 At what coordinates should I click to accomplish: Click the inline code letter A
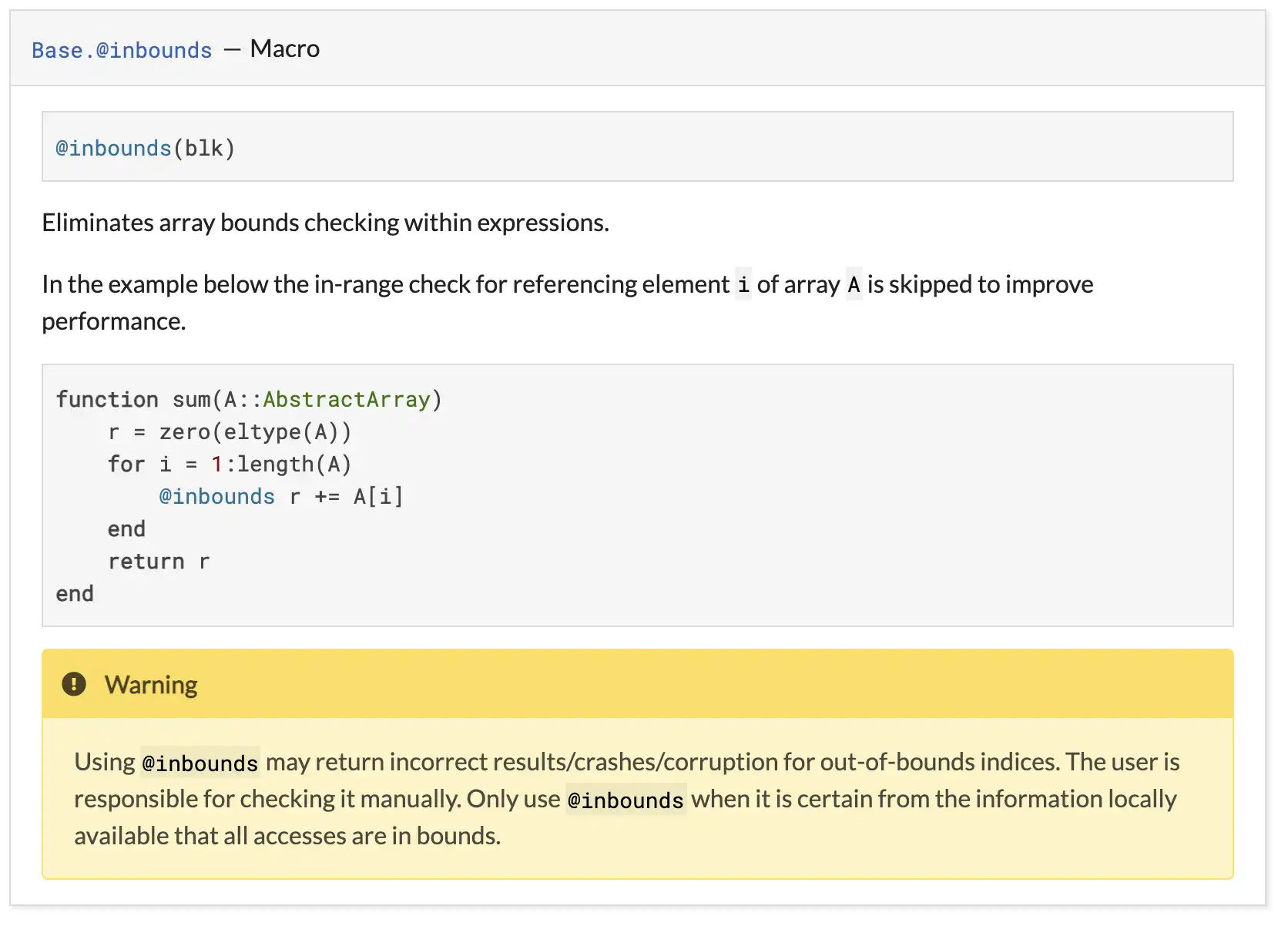point(854,285)
